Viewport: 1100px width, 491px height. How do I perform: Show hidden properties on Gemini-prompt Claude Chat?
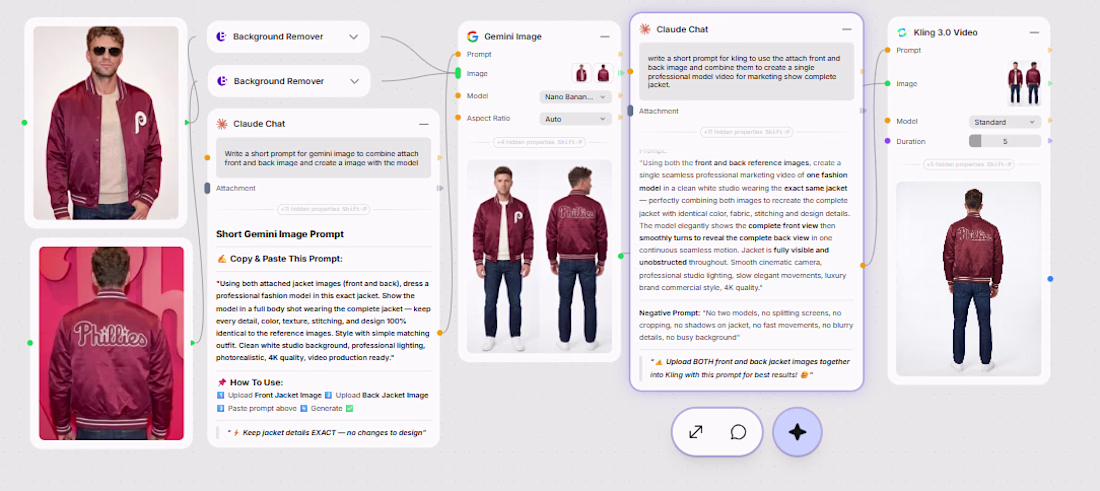(323, 209)
